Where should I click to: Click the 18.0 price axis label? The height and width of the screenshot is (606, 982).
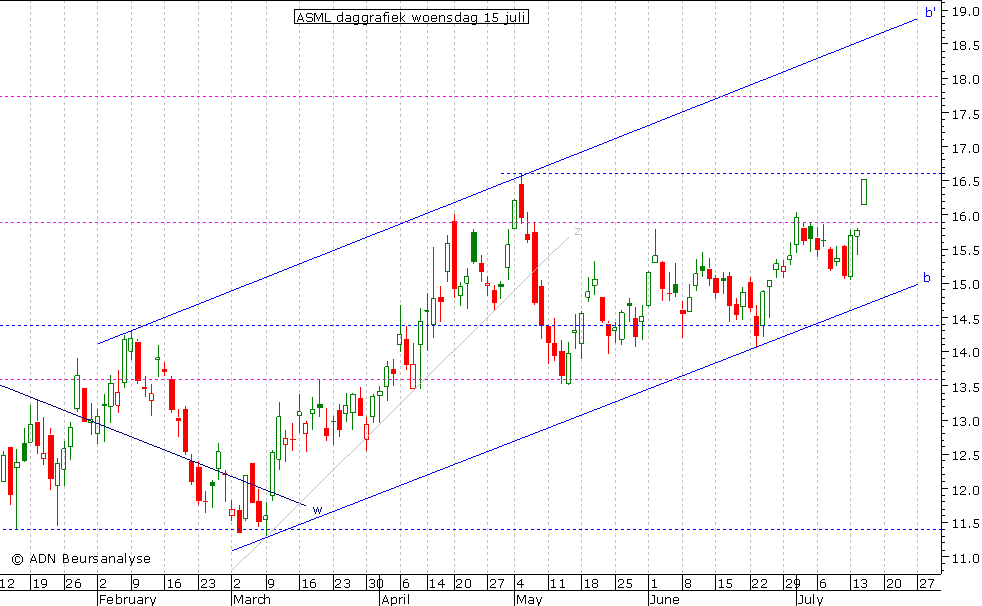click(965, 80)
